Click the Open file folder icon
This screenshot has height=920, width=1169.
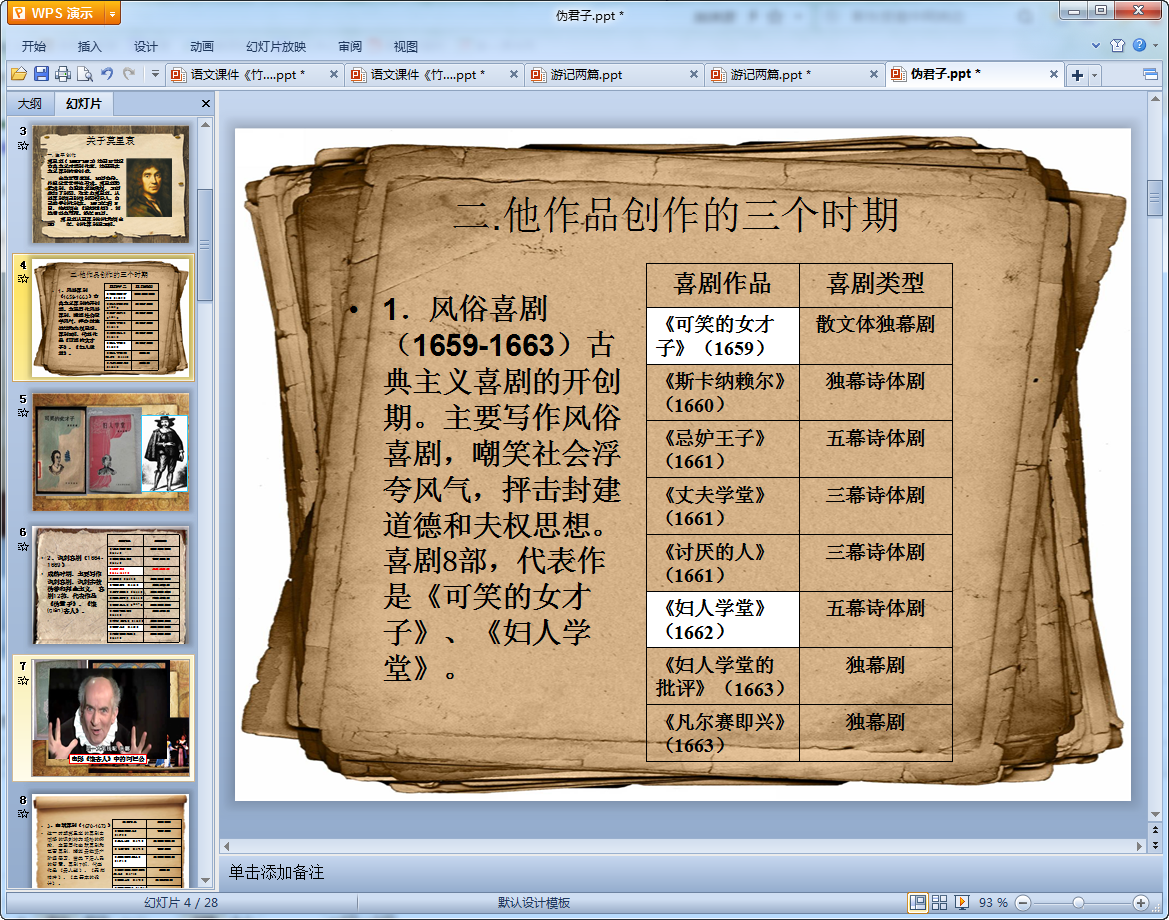click(x=19, y=74)
